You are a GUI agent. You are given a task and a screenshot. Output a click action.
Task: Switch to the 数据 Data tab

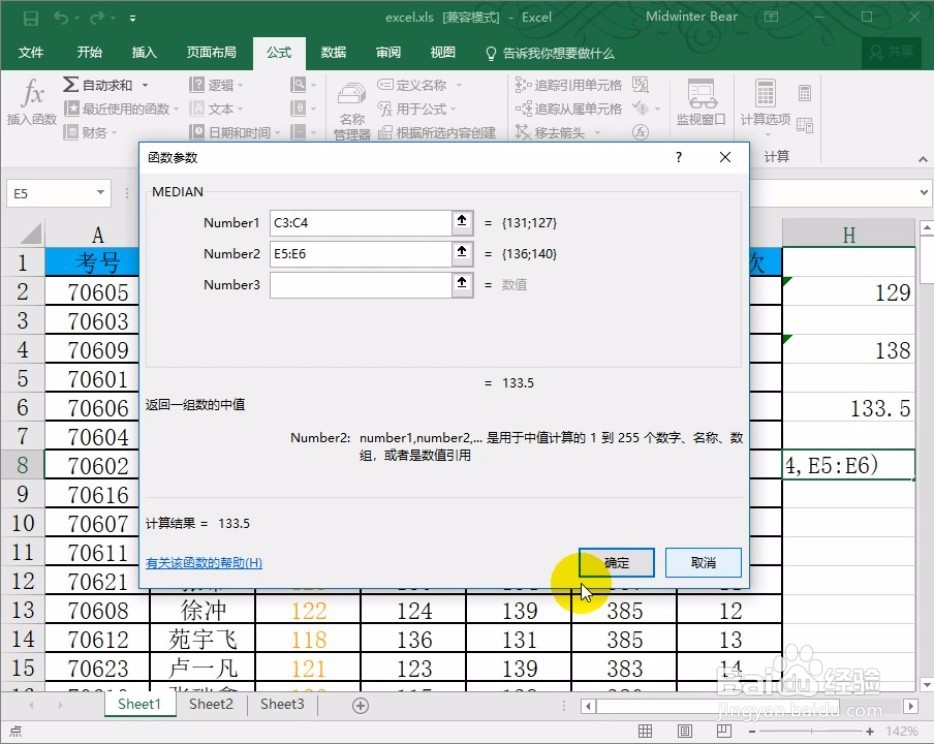(x=334, y=52)
